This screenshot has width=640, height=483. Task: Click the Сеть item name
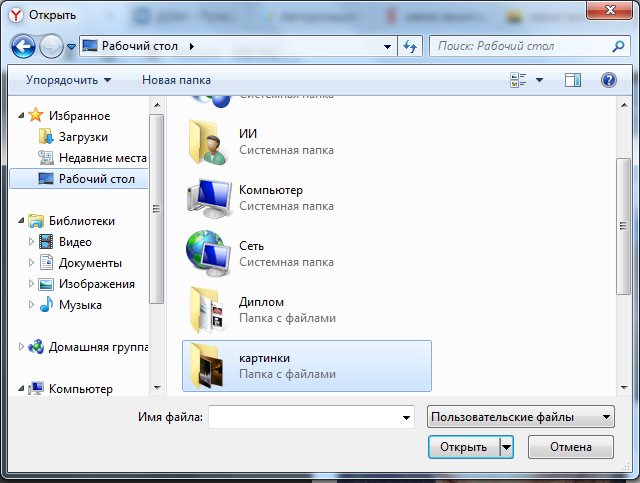pos(251,246)
